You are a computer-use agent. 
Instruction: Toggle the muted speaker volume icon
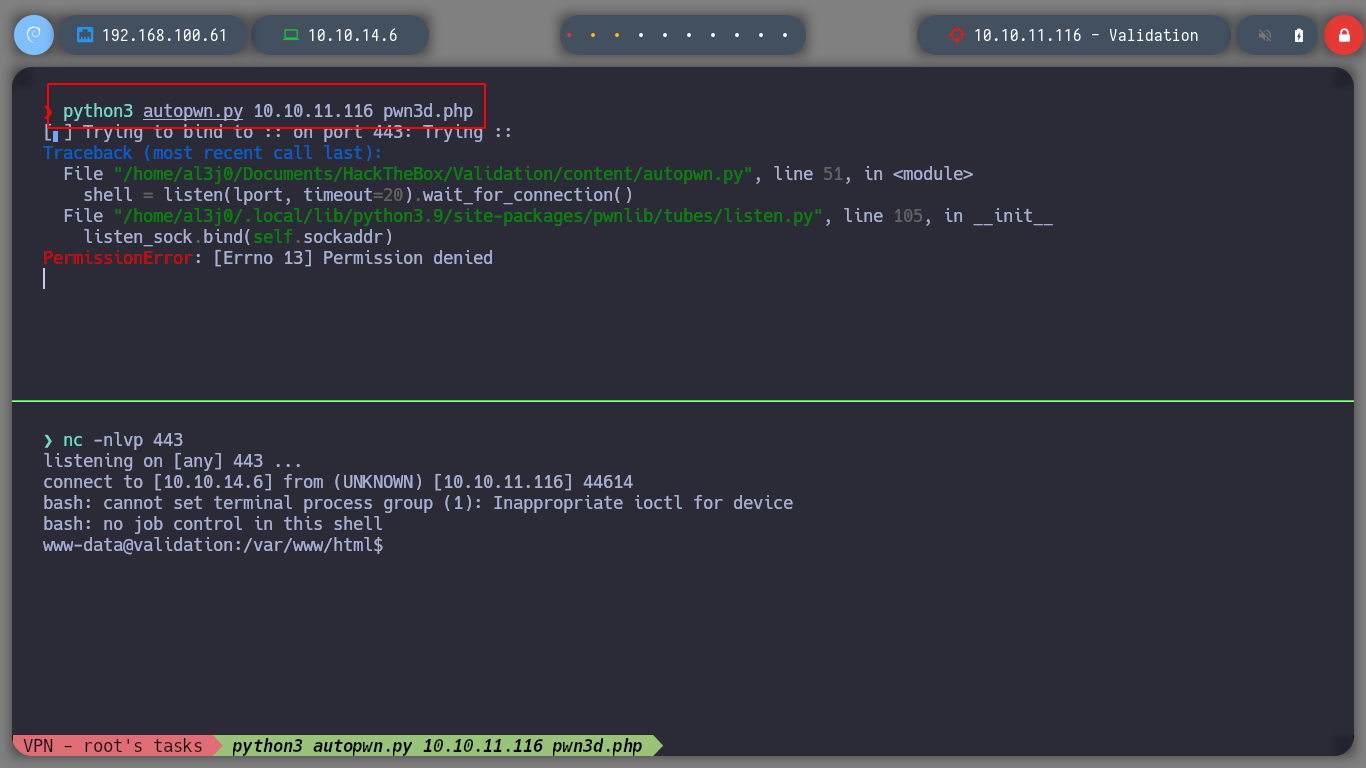click(1265, 35)
